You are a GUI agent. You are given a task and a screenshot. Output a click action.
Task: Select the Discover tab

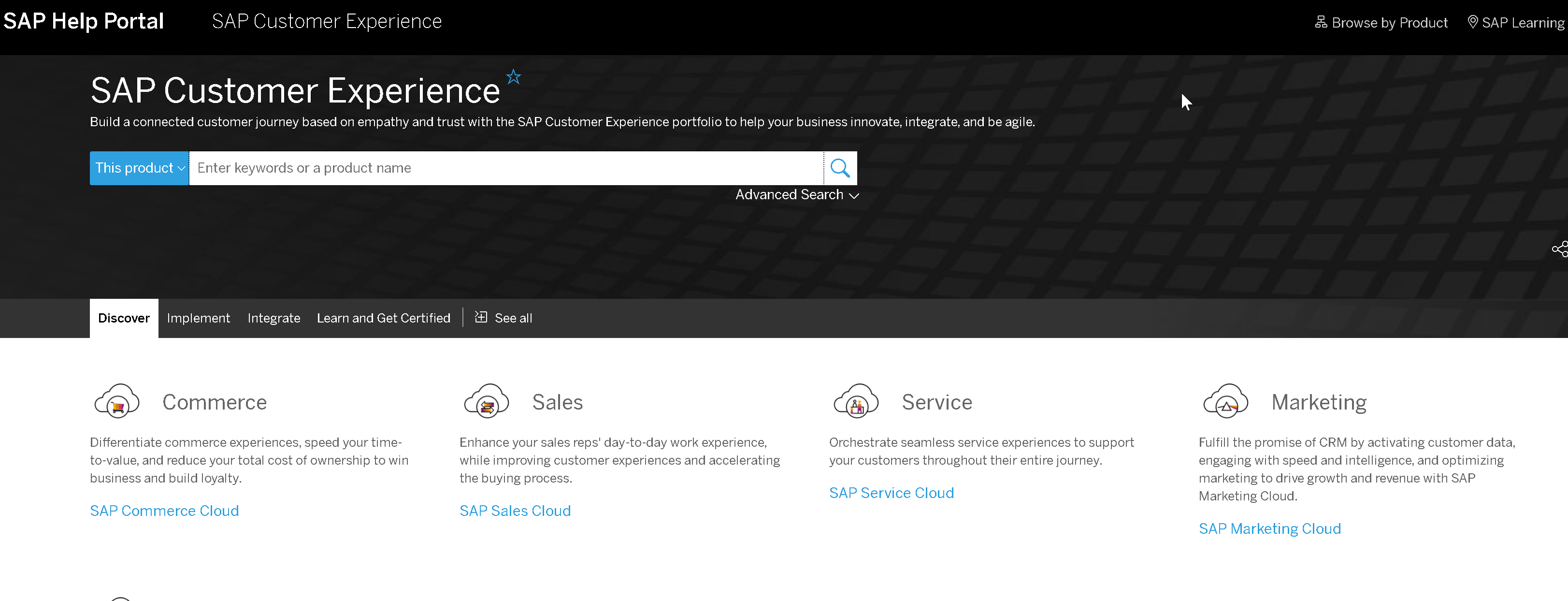click(124, 319)
